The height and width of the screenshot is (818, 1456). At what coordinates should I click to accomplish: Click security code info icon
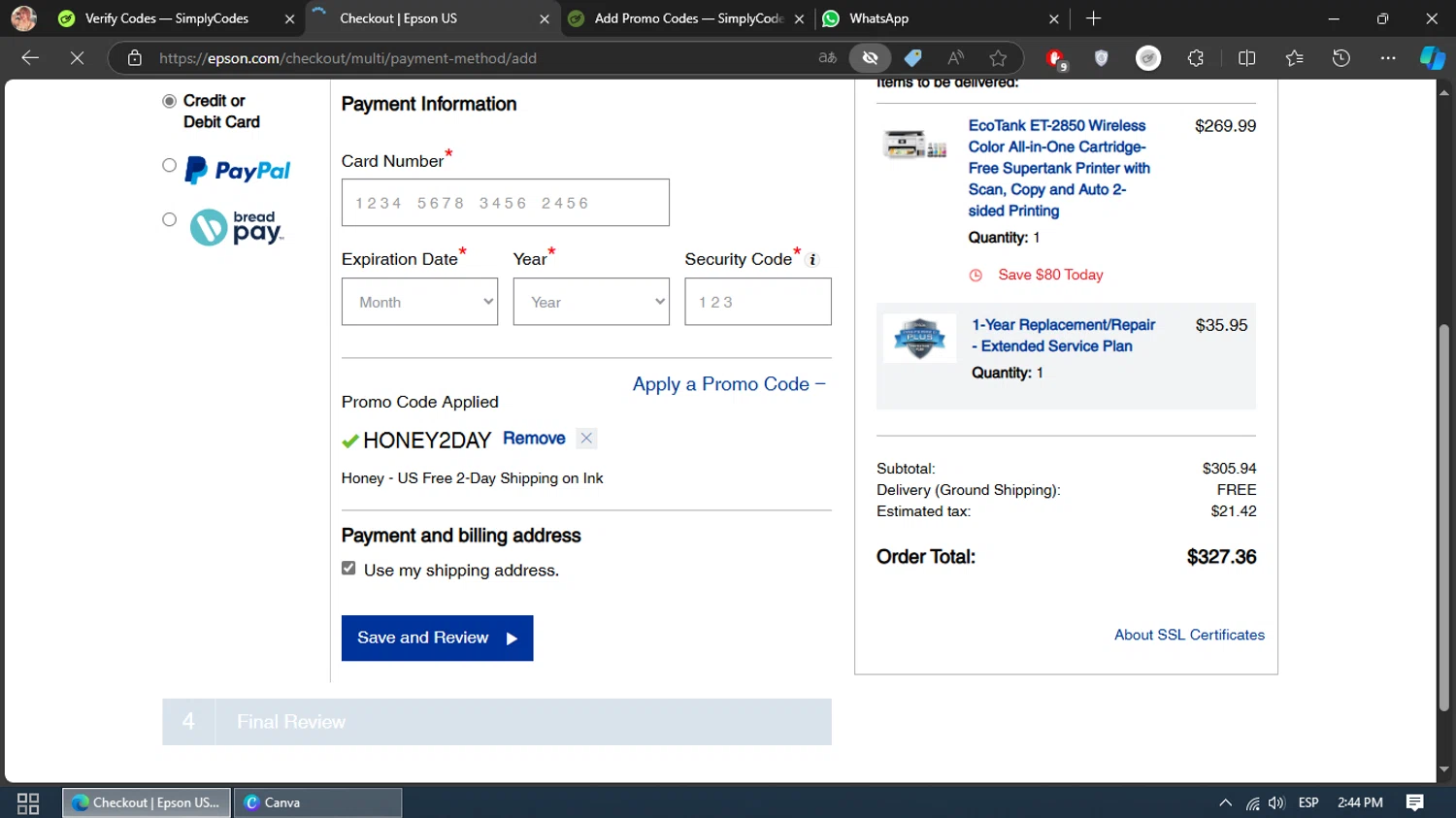[x=813, y=260]
